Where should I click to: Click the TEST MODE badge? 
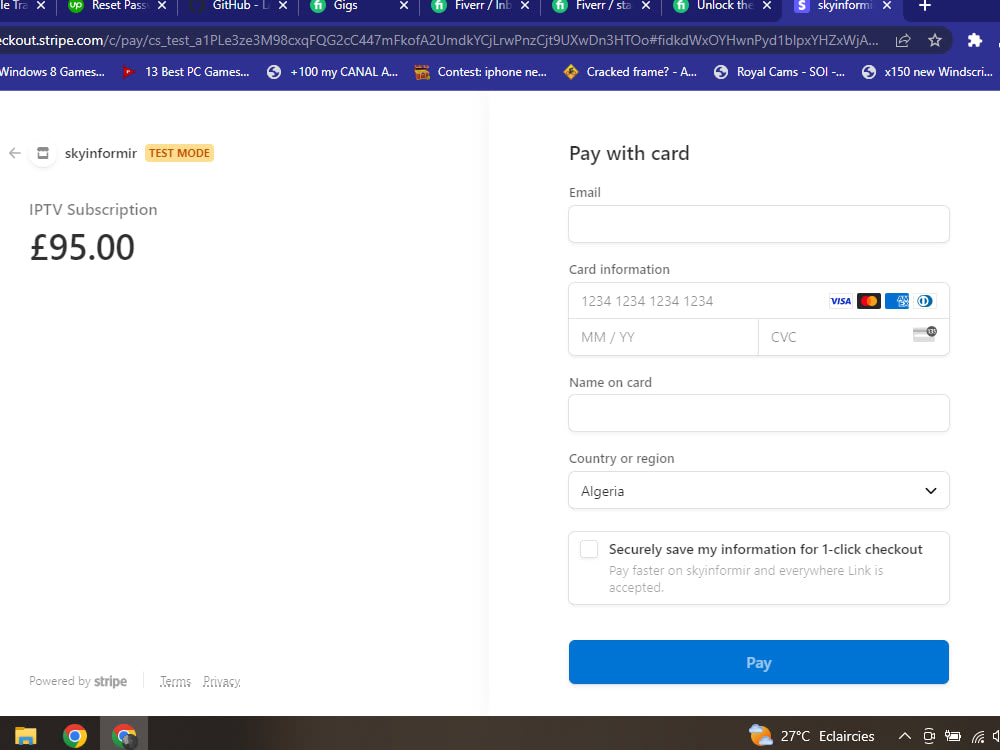pos(179,153)
